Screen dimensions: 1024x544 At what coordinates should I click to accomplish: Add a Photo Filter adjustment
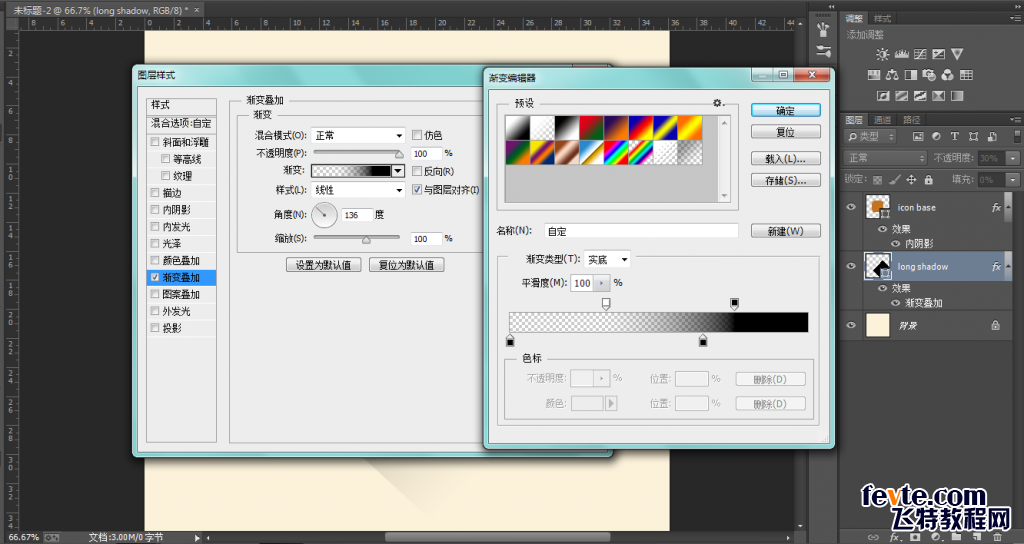929,75
